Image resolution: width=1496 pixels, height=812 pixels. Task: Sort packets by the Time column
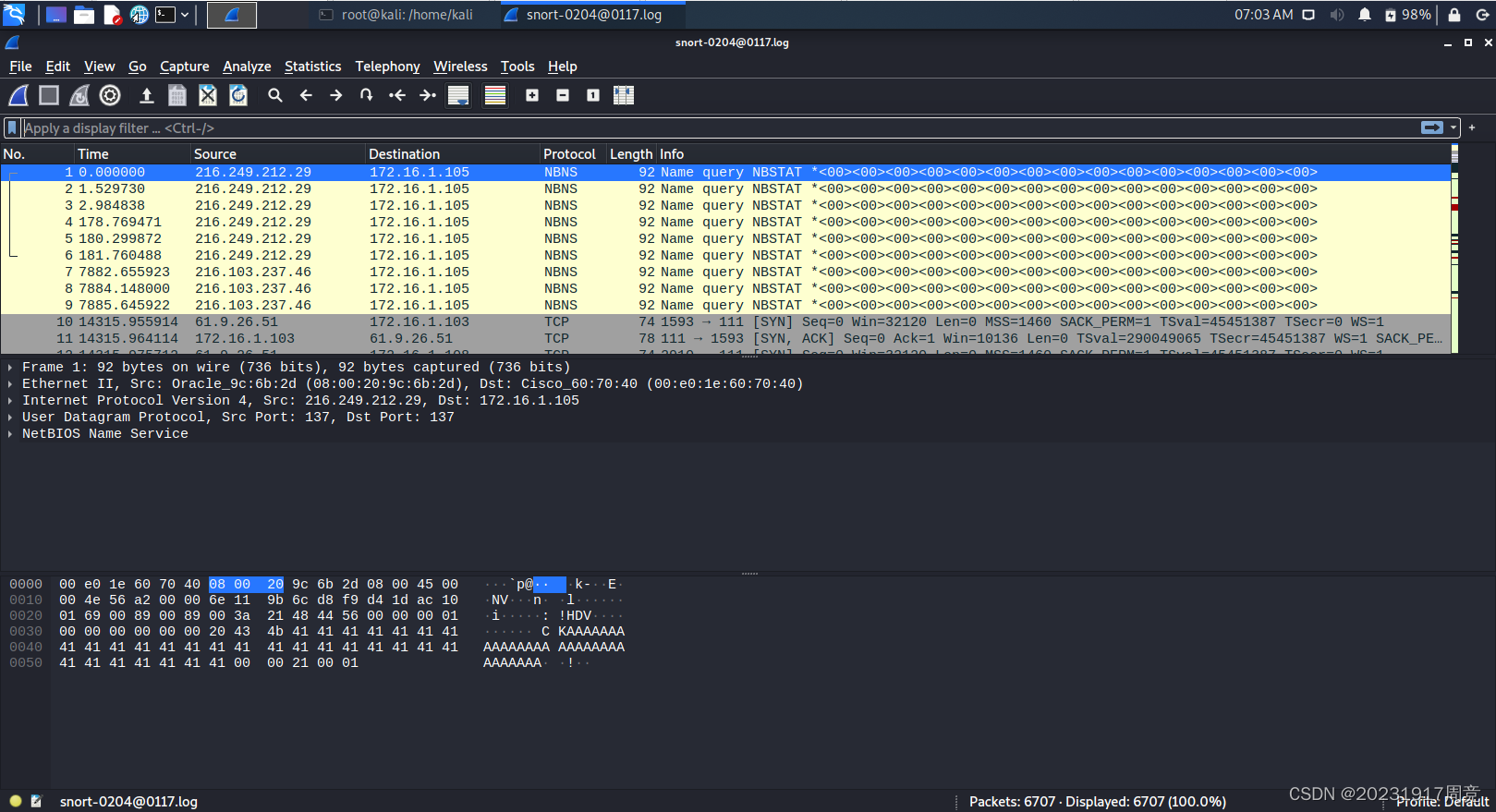pos(132,154)
